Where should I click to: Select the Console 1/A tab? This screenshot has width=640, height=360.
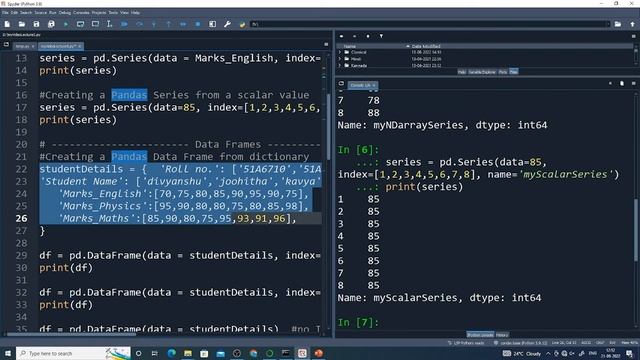(x=363, y=85)
